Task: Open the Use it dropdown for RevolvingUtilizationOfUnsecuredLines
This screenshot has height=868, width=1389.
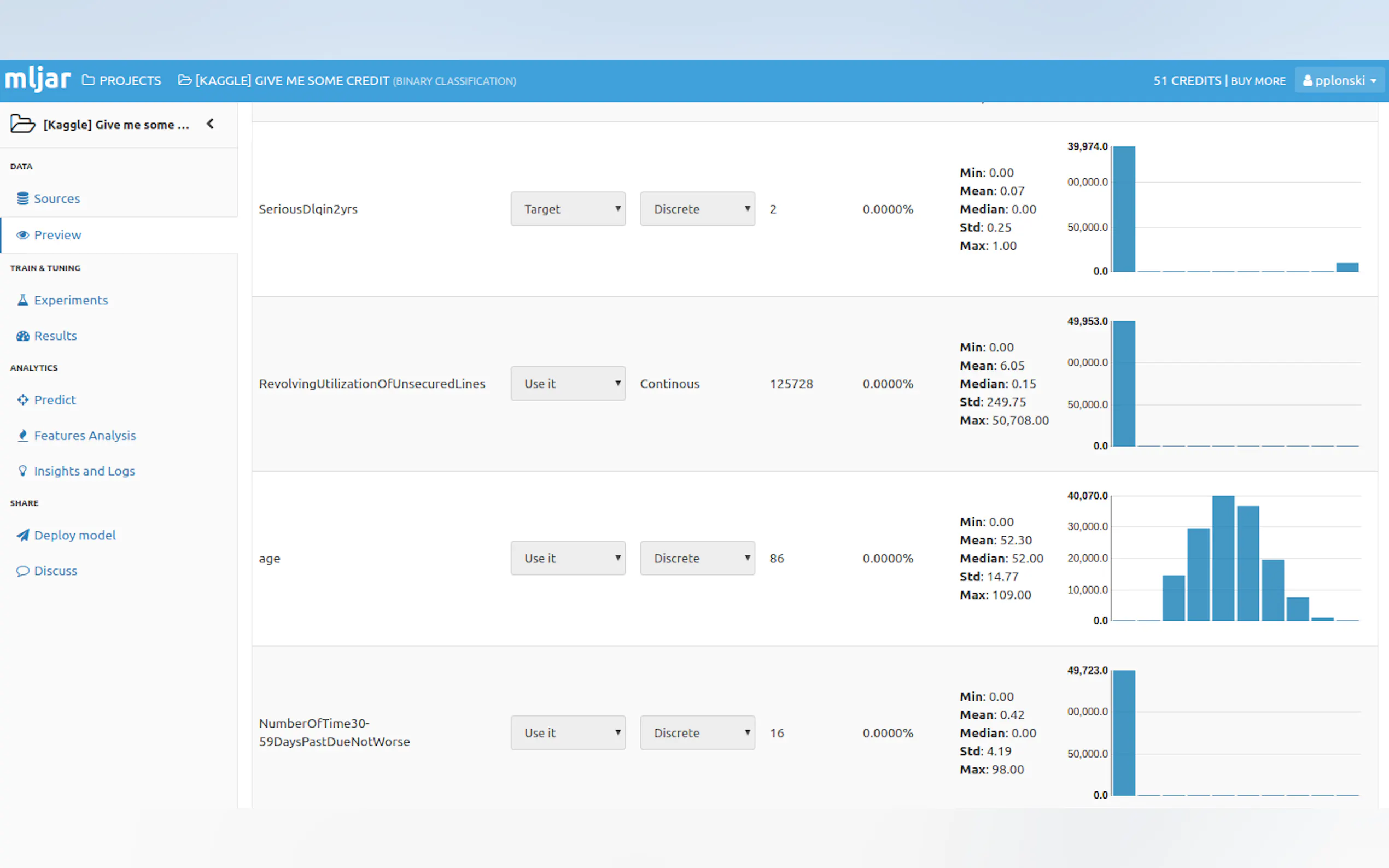Action: (567, 384)
